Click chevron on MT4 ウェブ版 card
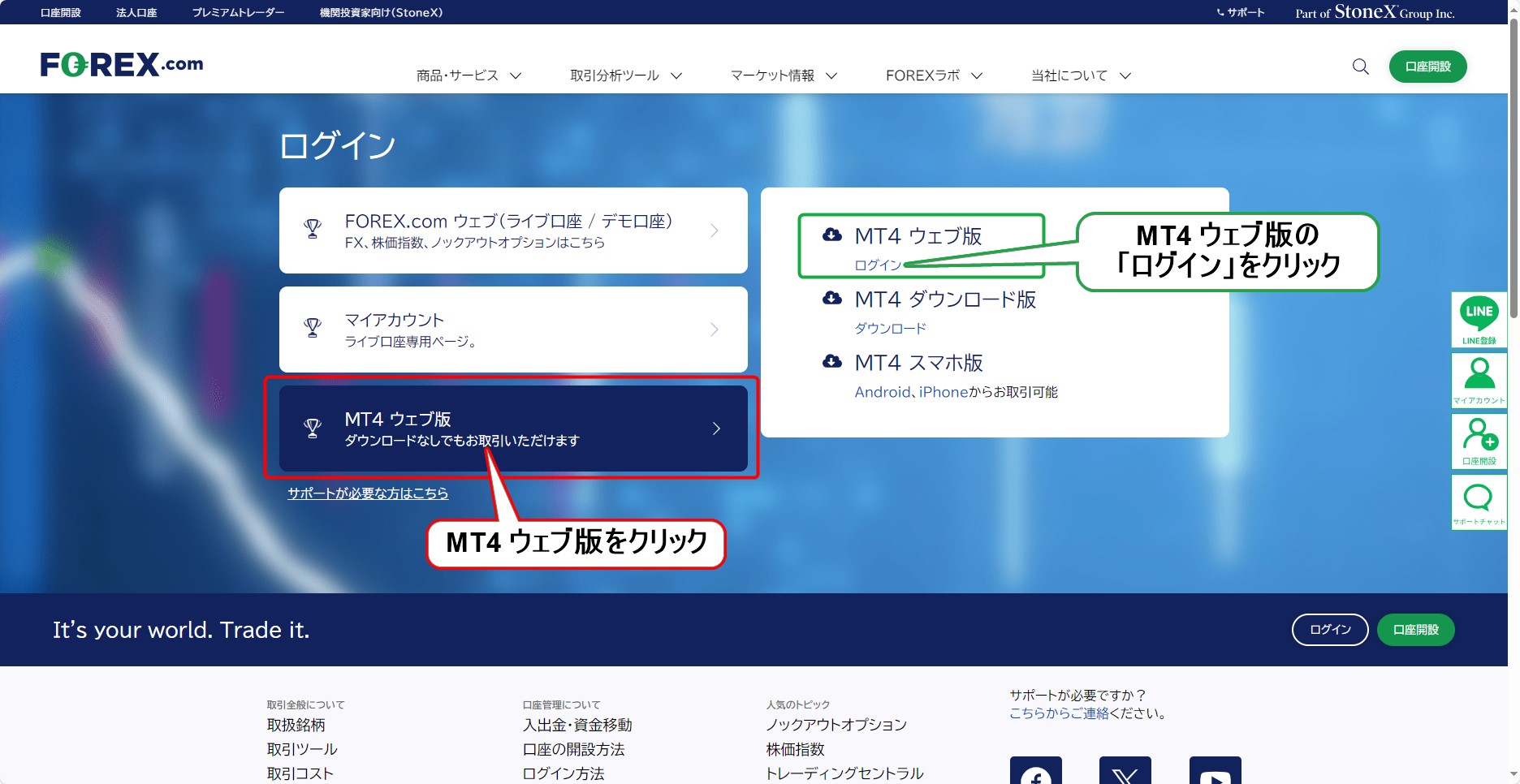Screen dimensions: 1520x784 tap(716, 429)
